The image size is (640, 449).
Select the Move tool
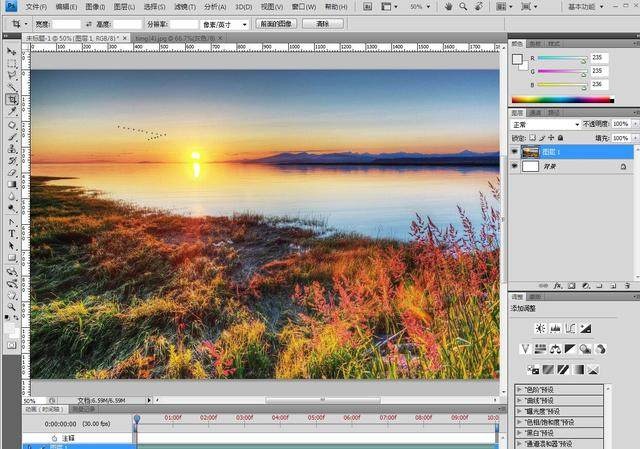tap(12, 51)
